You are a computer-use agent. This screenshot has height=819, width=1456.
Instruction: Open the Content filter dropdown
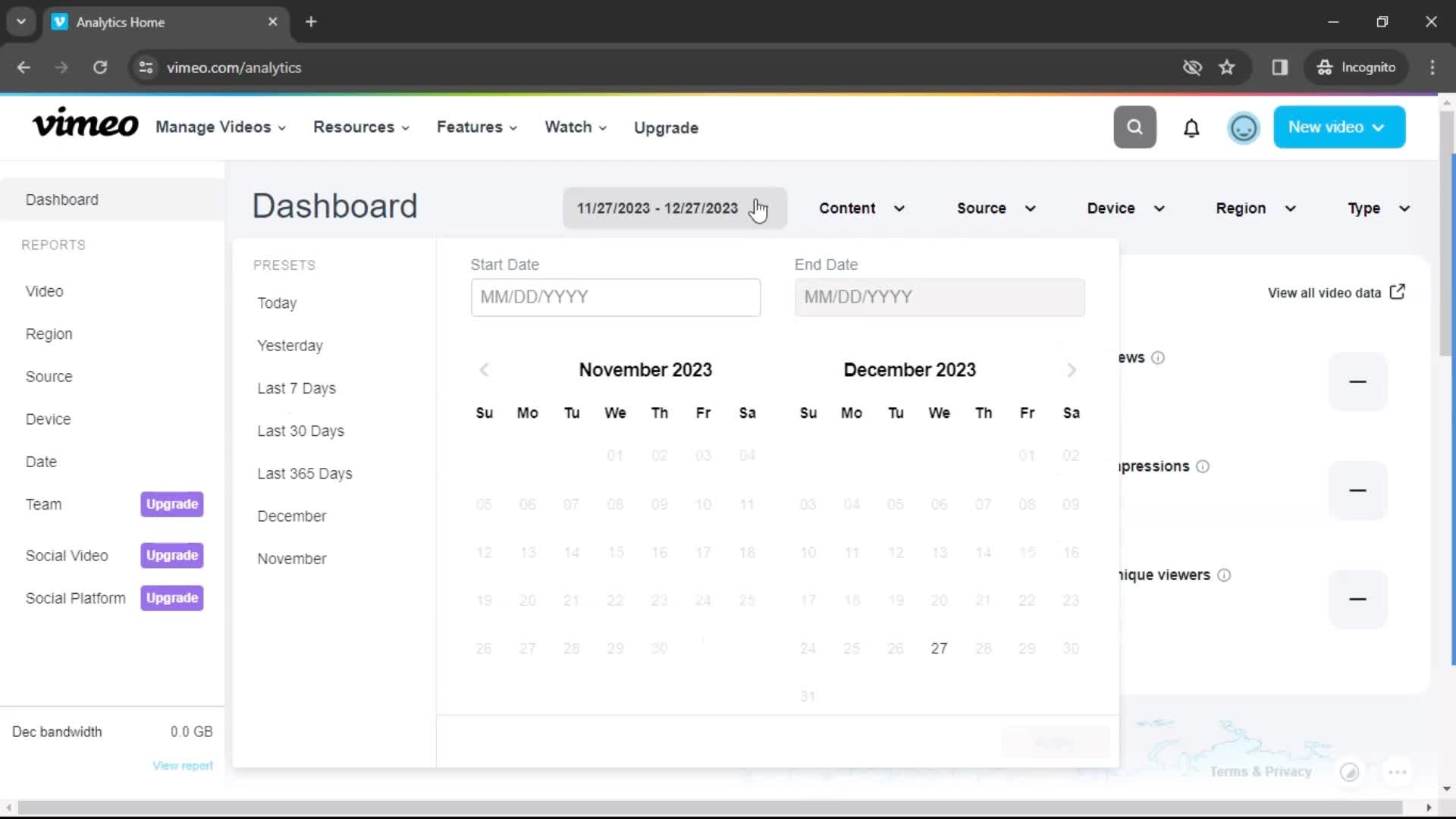862,209
